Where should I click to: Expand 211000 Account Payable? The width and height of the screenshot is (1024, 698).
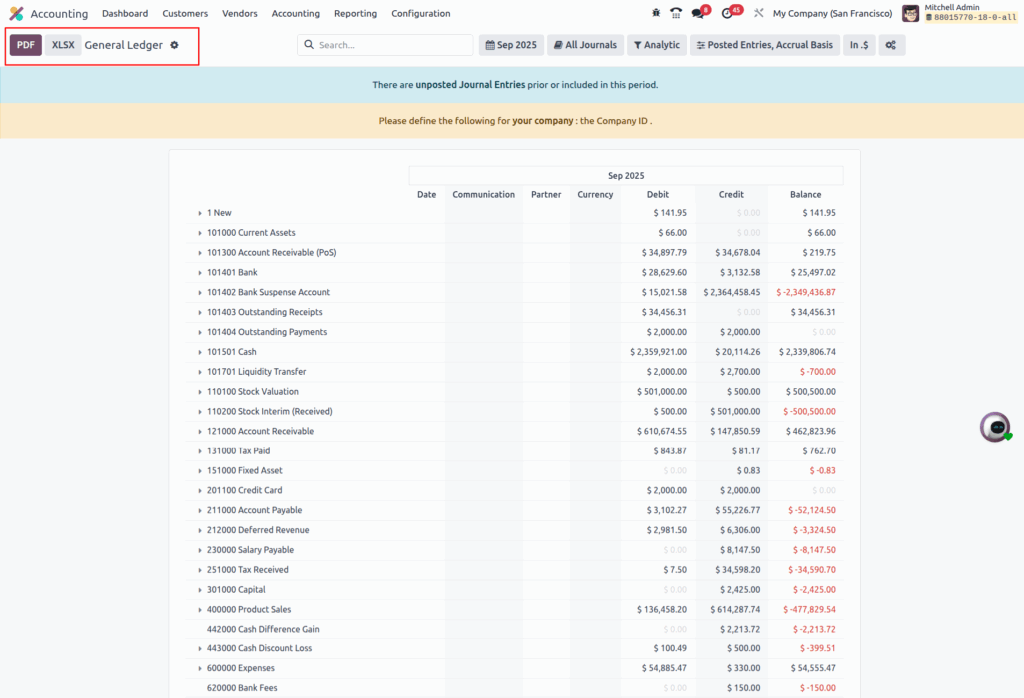(200, 511)
